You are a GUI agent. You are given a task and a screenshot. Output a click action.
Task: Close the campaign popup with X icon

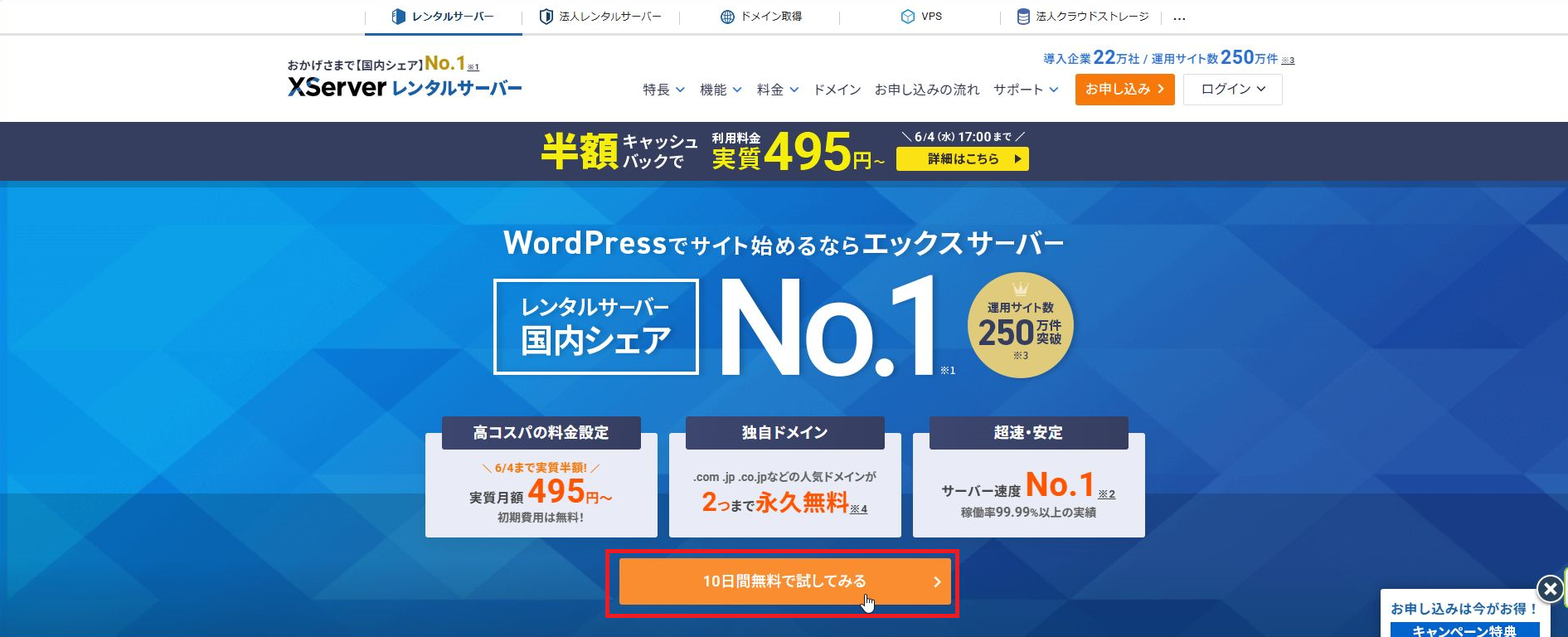pyautogui.click(x=1550, y=590)
